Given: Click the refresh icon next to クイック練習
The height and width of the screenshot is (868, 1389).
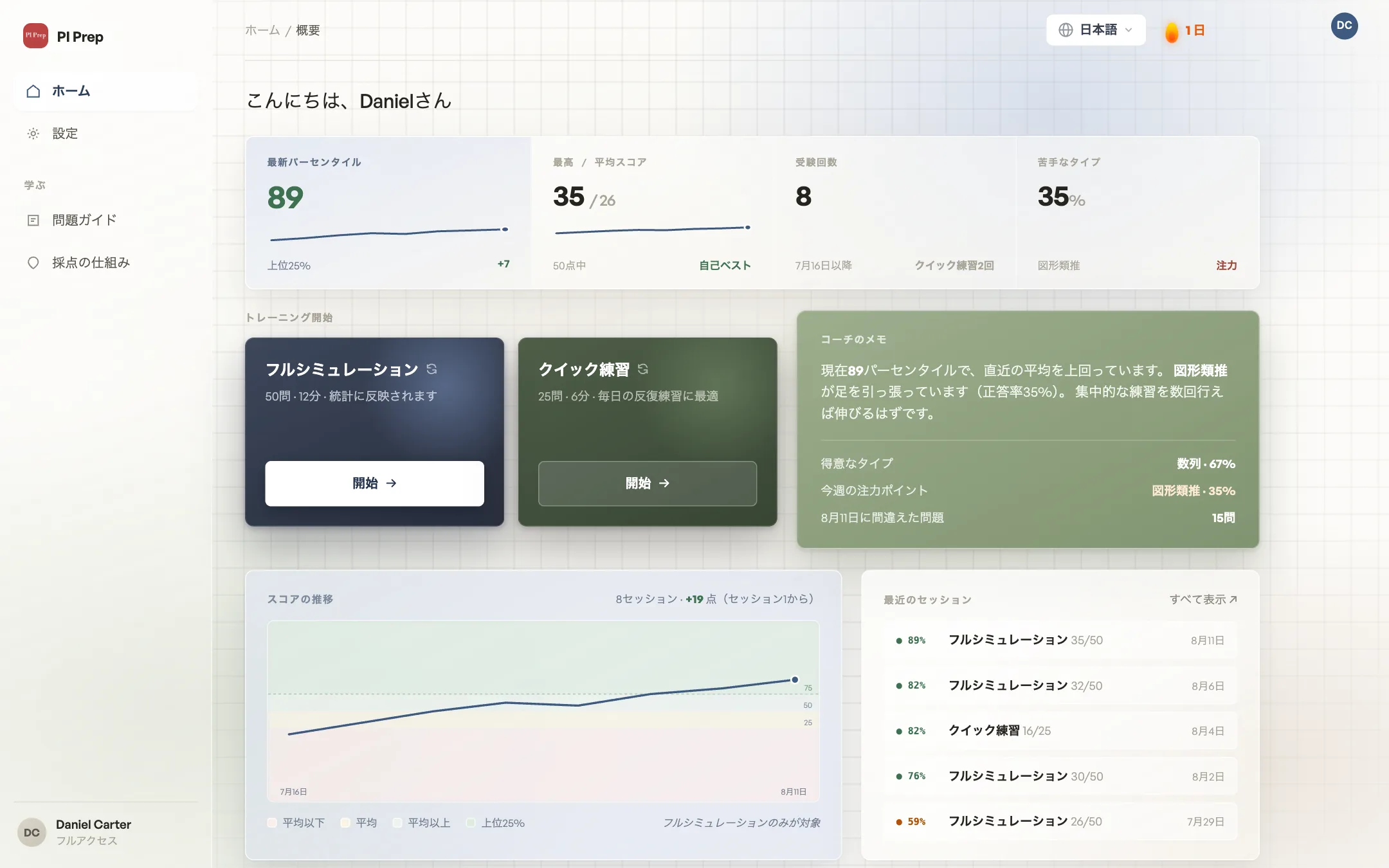Looking at the screenshot, I should [642, 369].
